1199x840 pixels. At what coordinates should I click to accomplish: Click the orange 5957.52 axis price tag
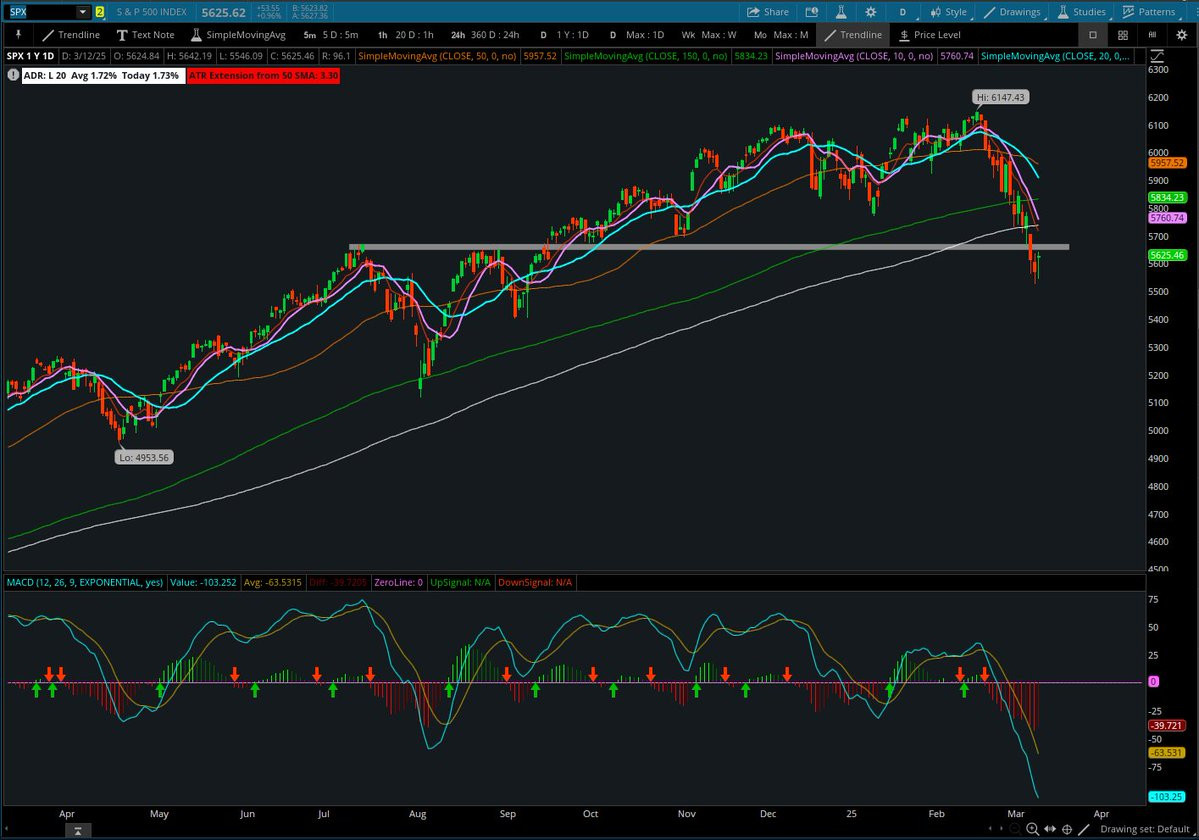tap(1166, 163)
